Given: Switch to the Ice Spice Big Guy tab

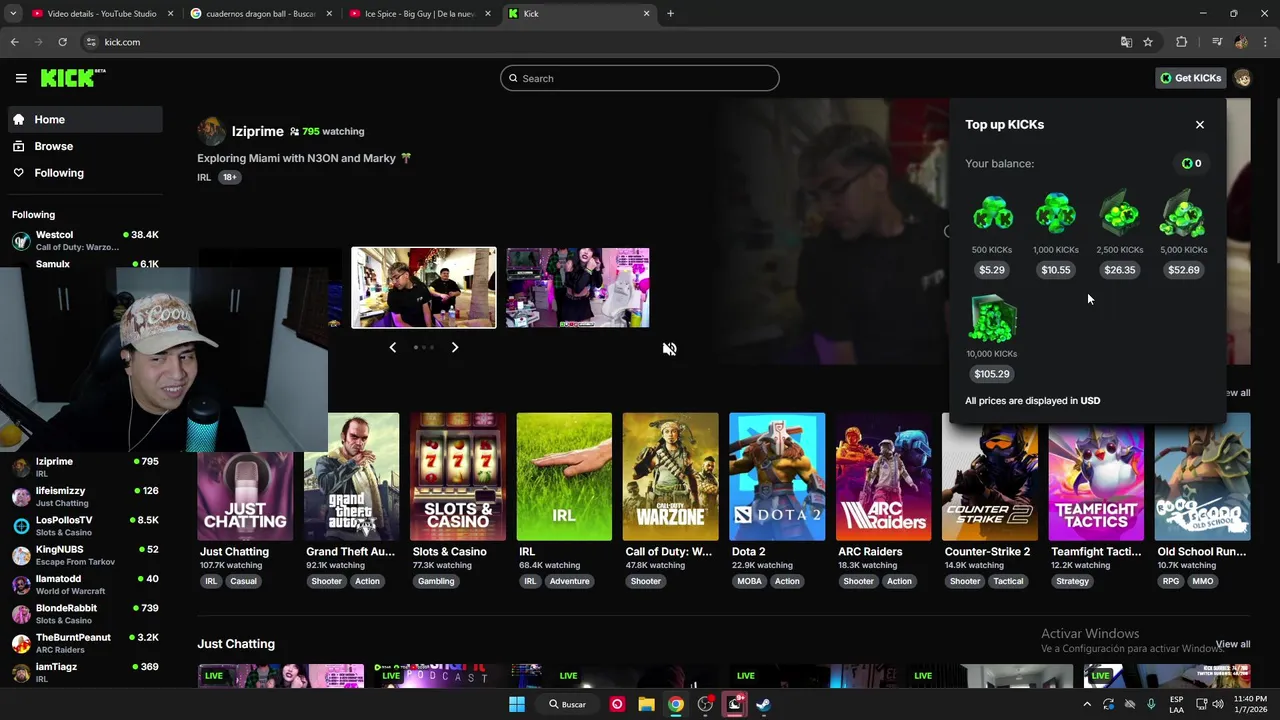Looking at the screenshot, I should pyautogui.click(x=420, y=14).
